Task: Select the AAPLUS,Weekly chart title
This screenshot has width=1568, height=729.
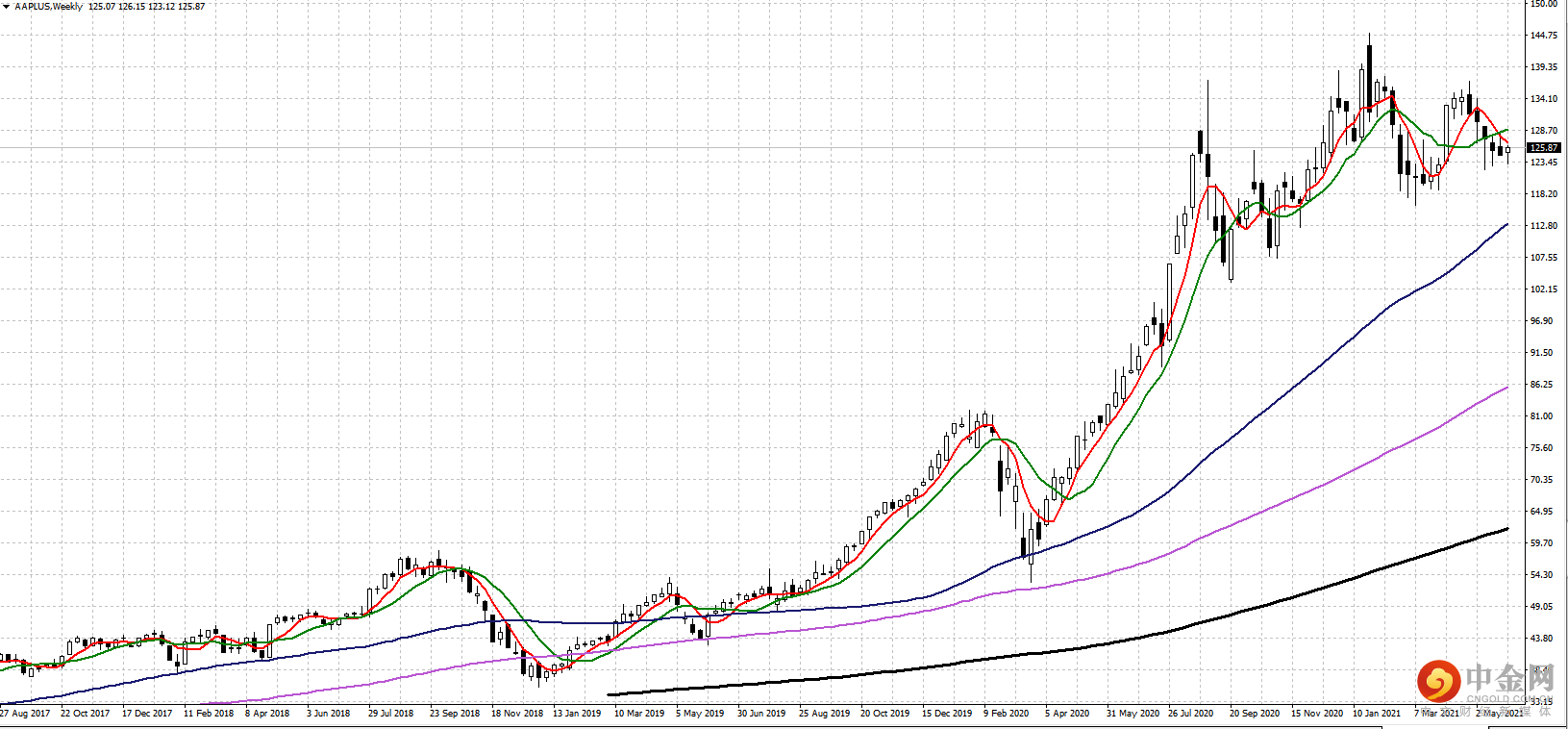Action: point(49,7)
